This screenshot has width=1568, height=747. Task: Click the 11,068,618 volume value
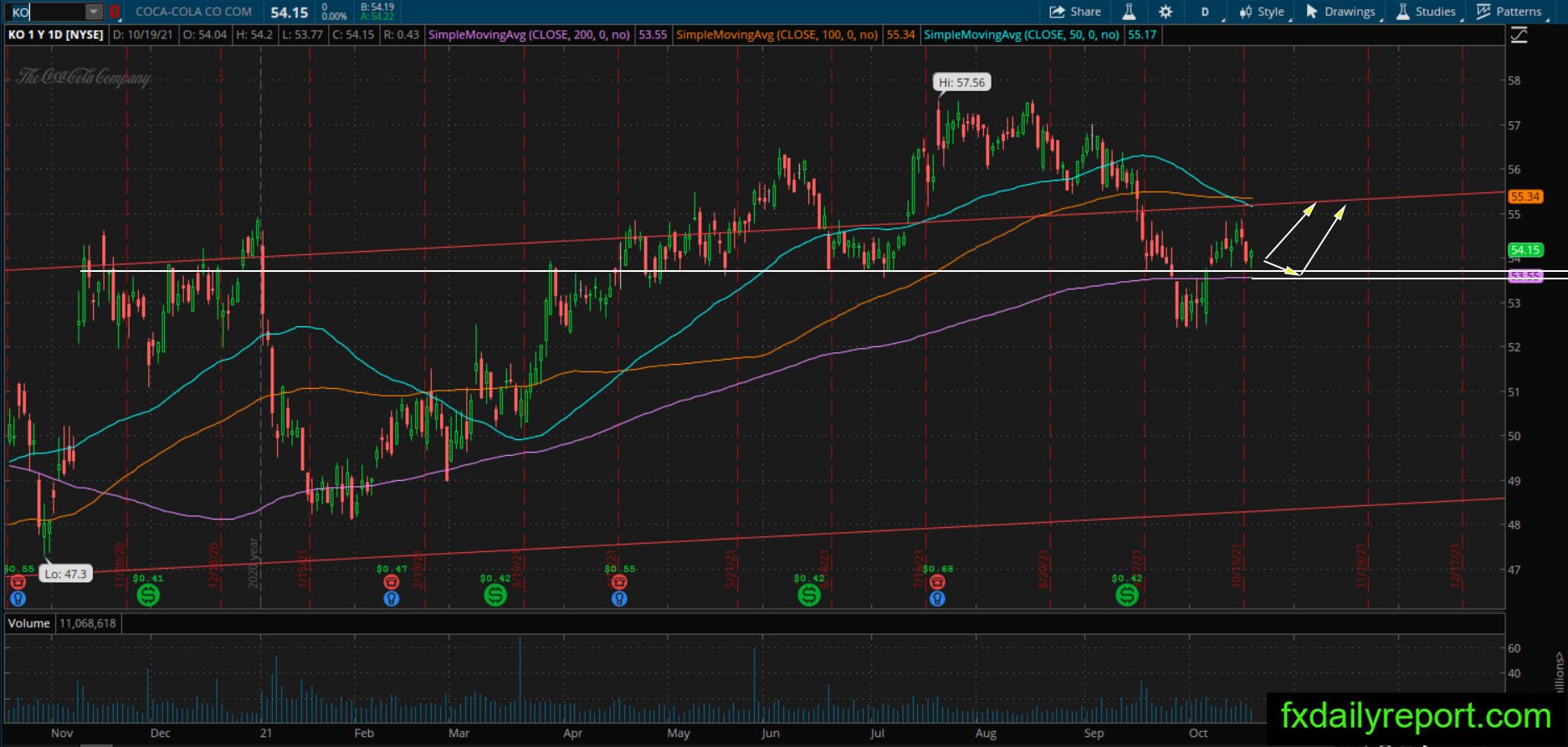[88, 623]
